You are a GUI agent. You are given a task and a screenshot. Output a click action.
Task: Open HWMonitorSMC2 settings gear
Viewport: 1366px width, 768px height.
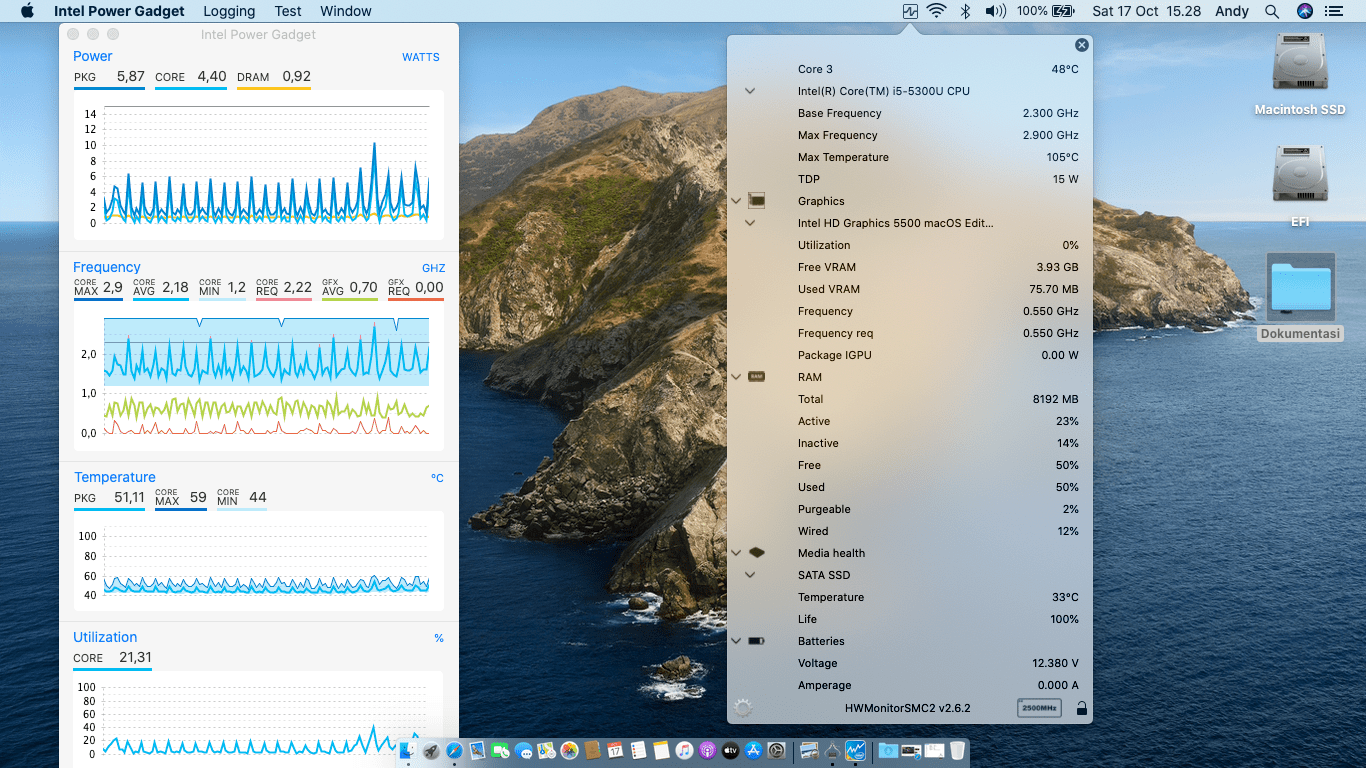[742, 708]
